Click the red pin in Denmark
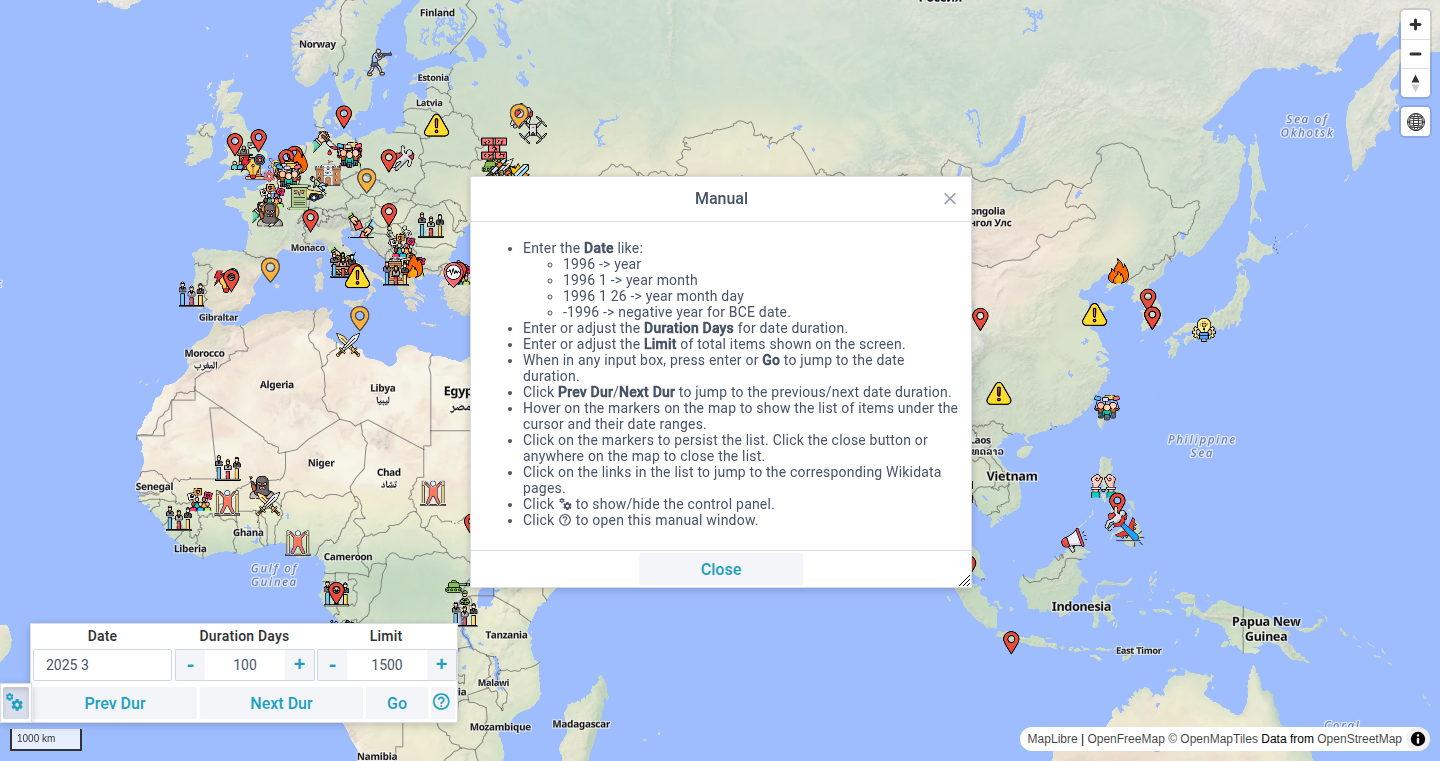The width and height of the screenshot is (1440, 761). (344, 116)
